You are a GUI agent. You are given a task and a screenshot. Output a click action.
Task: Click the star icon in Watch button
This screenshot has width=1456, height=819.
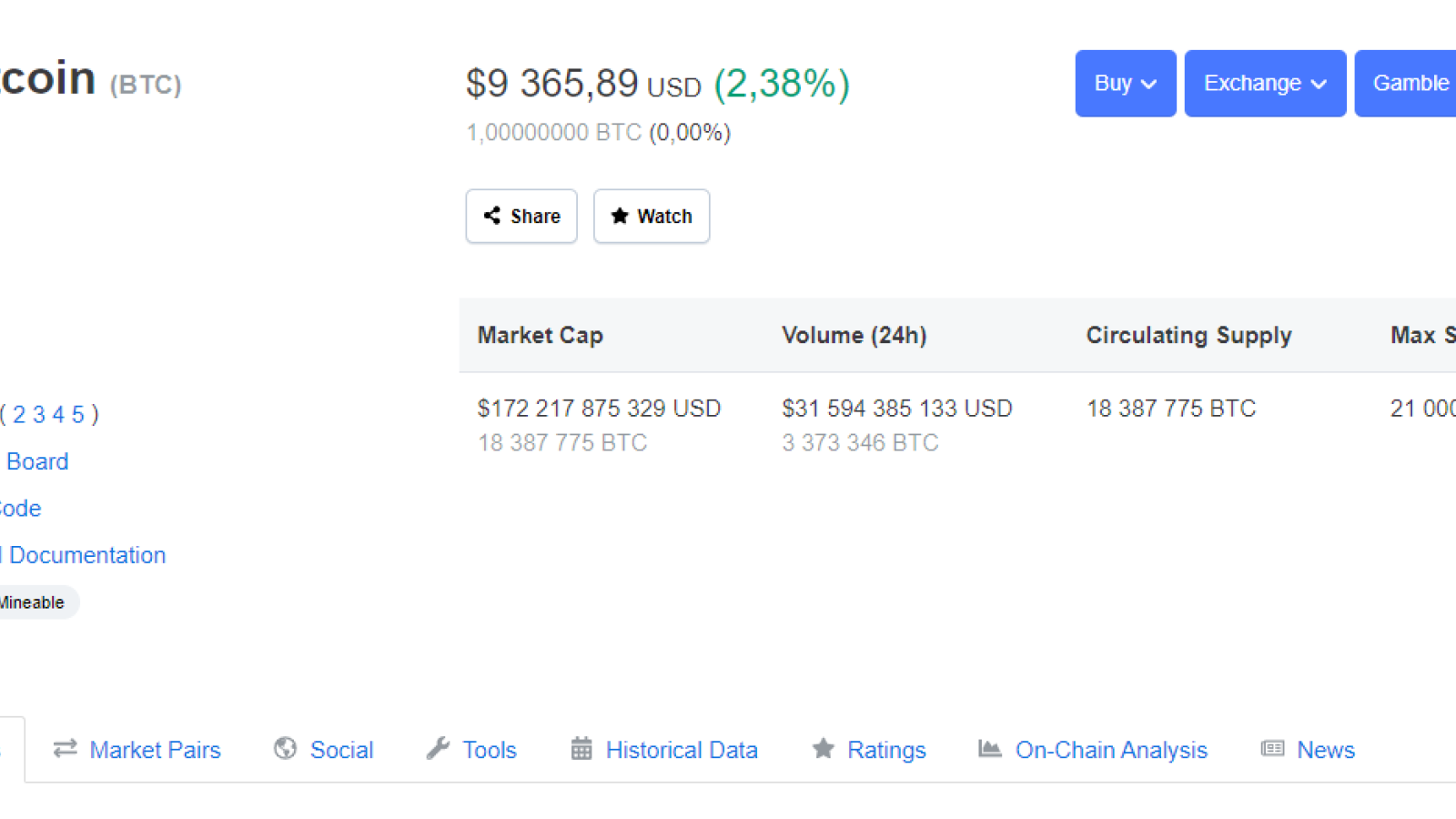(620, 216)
